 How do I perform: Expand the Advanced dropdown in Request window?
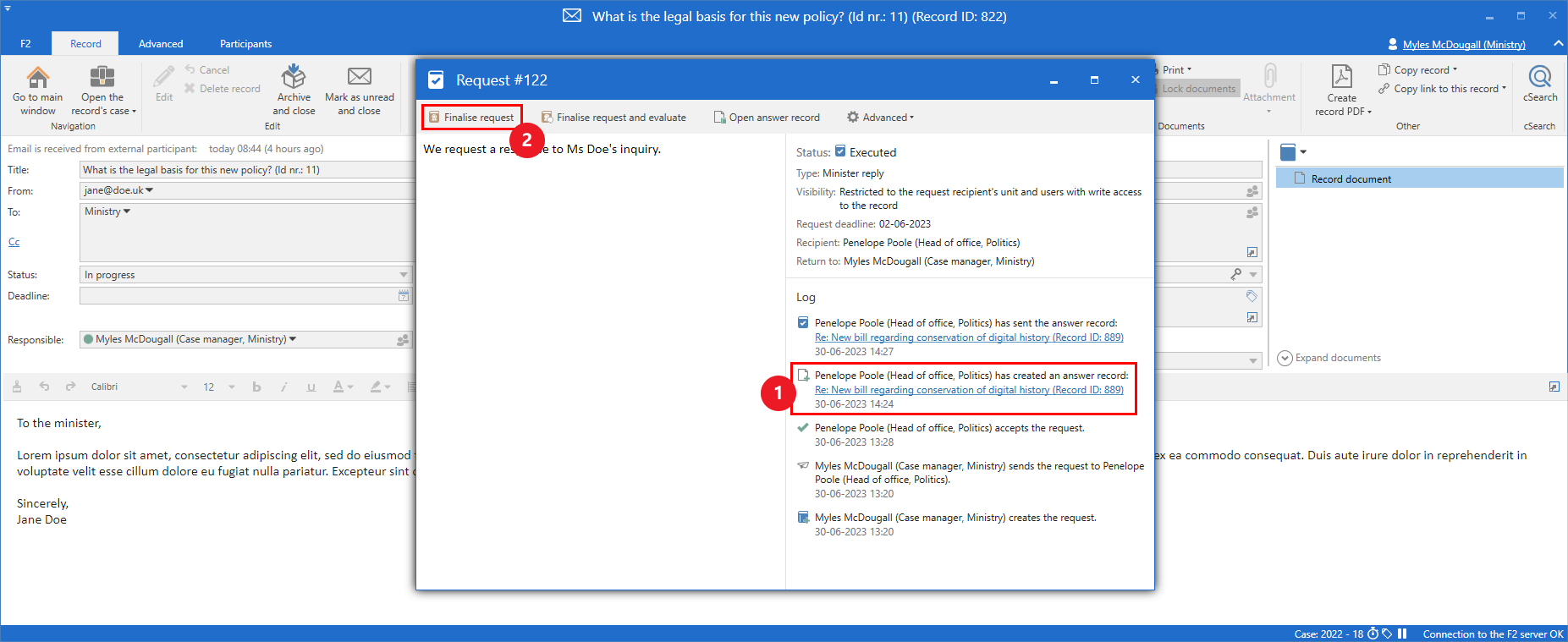[881, 118]
